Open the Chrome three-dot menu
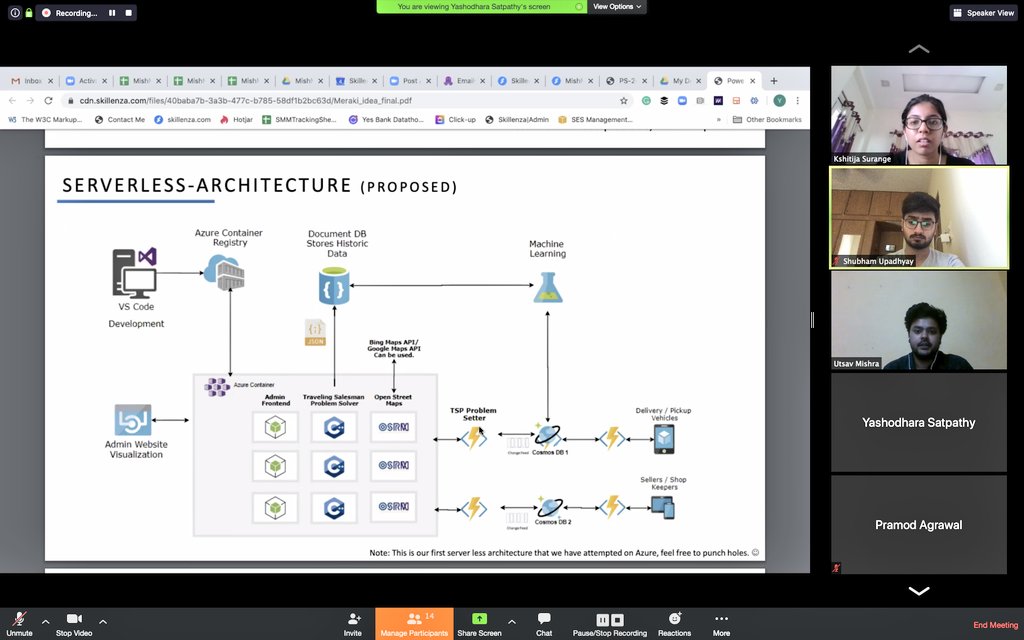 [x=797, y=101]
